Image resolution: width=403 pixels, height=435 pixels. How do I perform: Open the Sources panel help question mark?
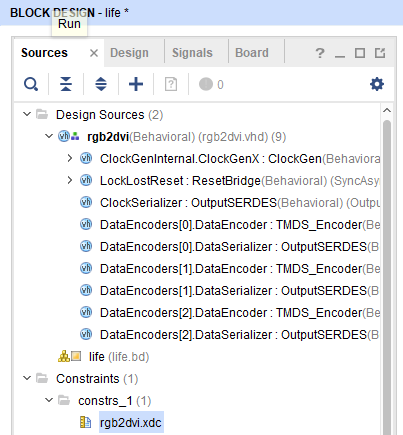[320, 53]
